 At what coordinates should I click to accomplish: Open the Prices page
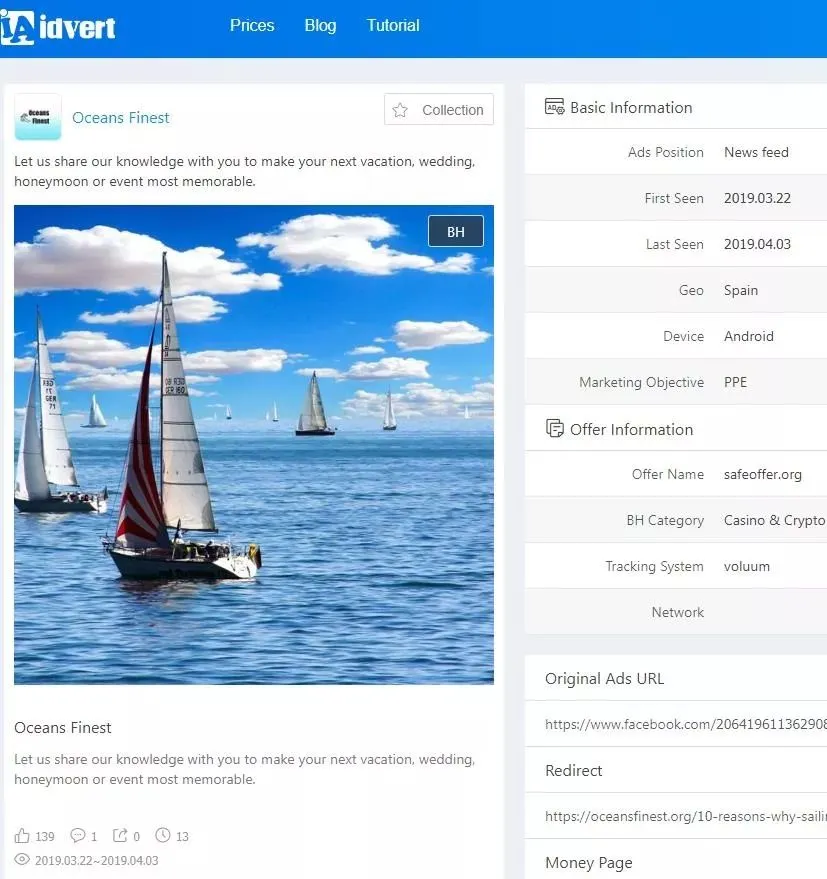click(252, 25)
